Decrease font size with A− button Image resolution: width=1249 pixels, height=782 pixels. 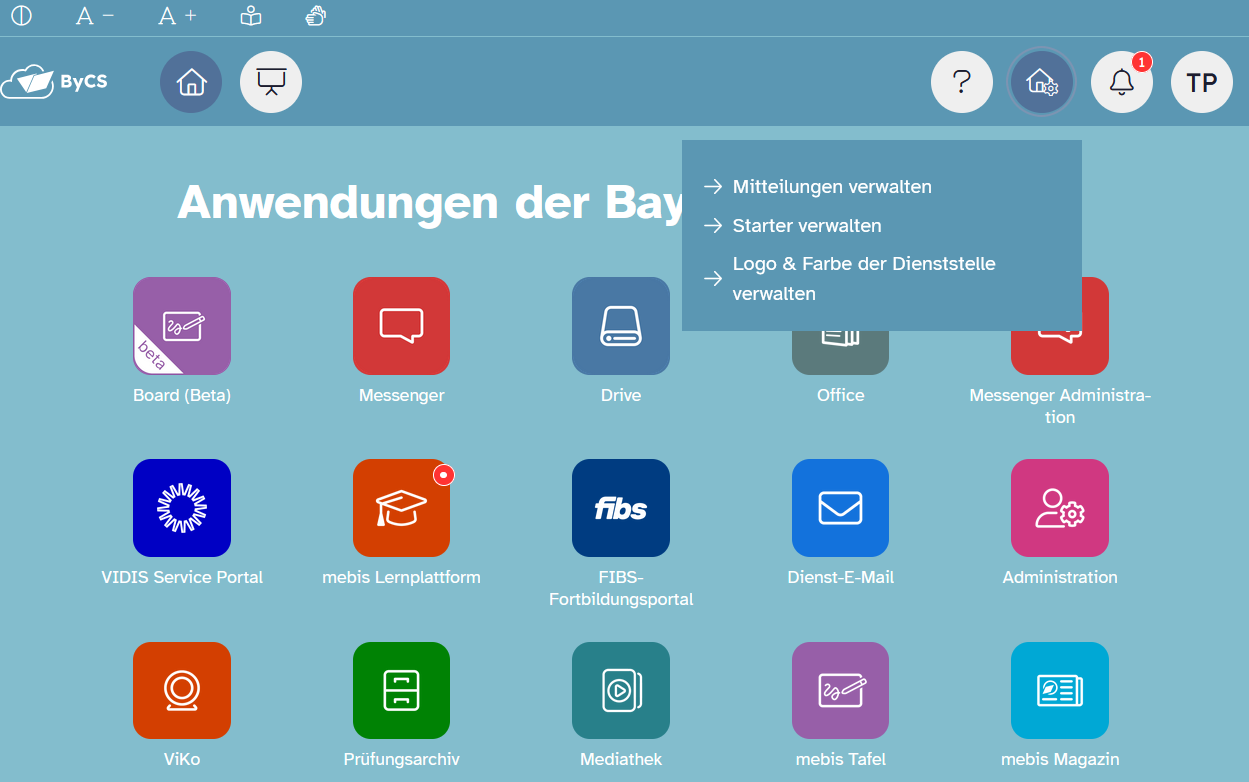point(95,16)
